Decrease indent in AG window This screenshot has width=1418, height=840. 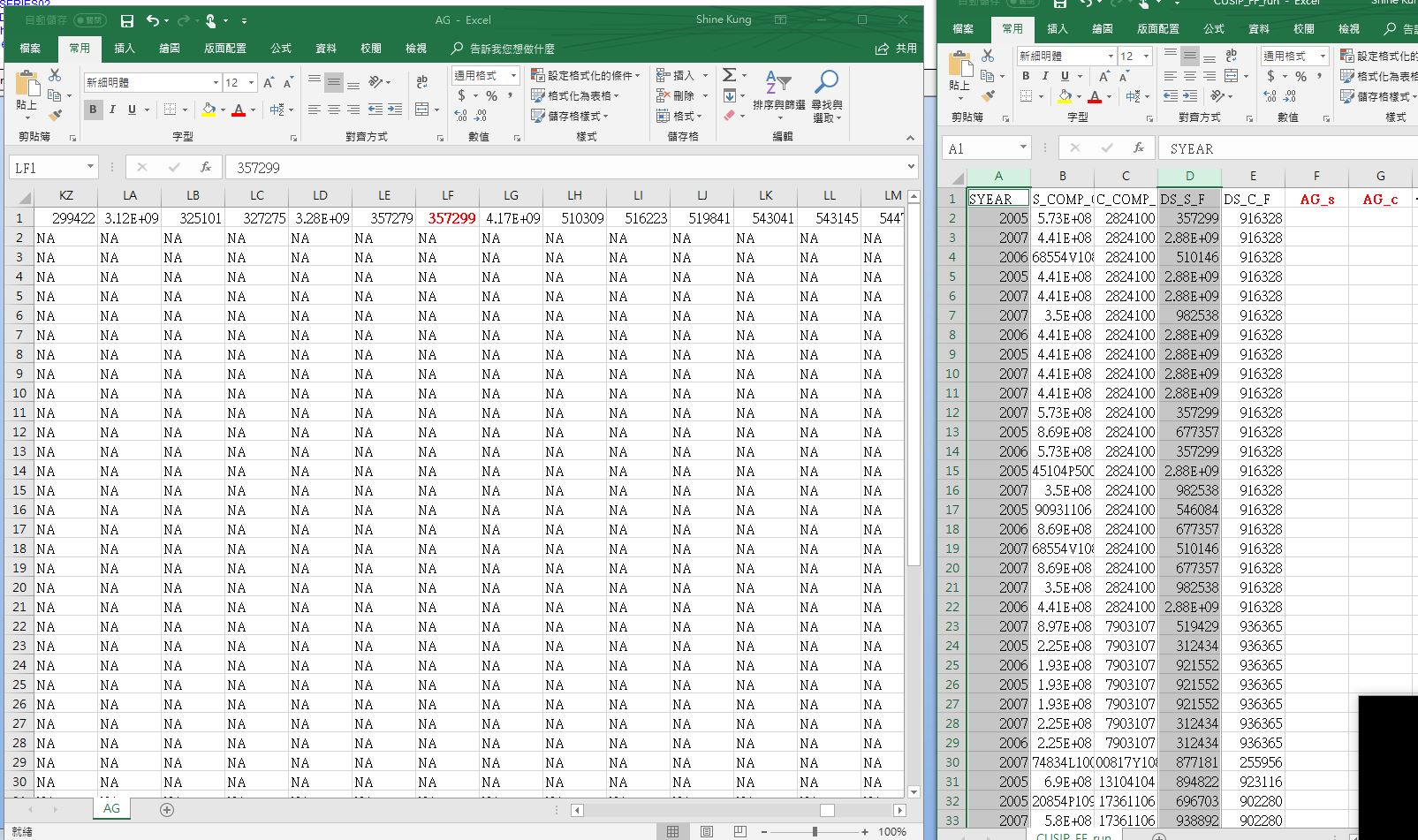click(375, 110)
